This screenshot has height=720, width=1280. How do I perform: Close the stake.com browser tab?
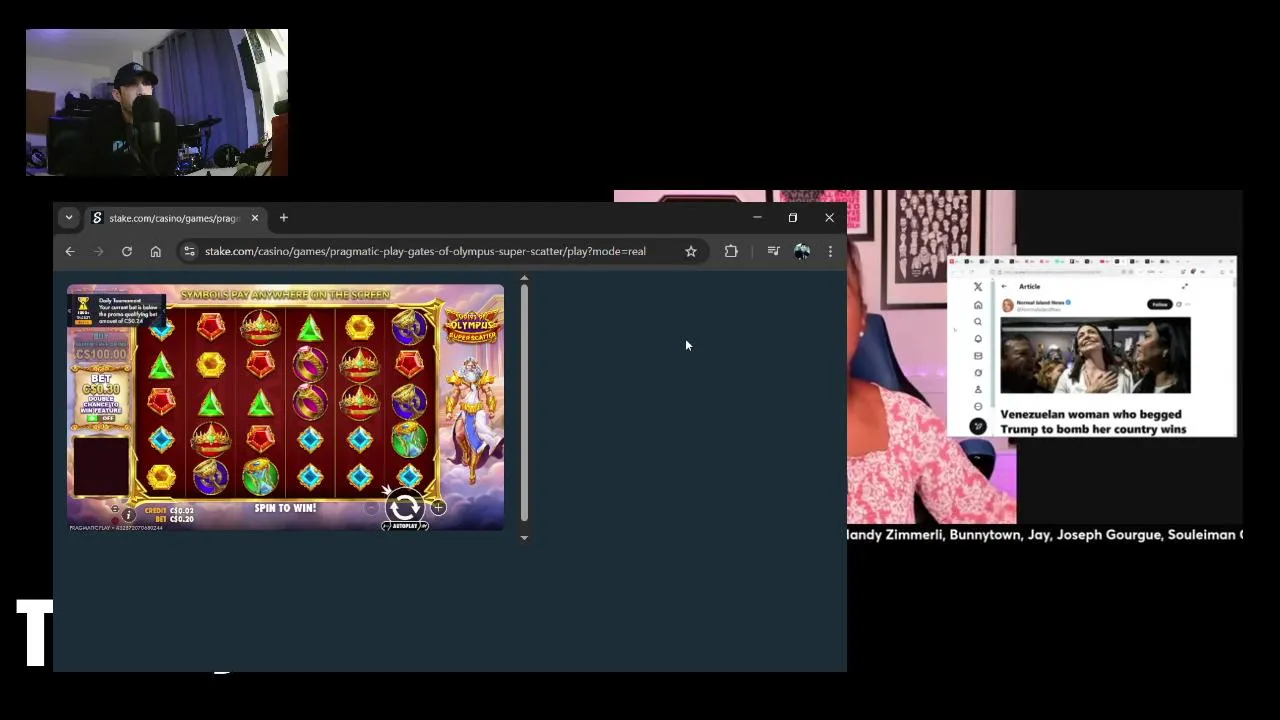click(255, 218)
